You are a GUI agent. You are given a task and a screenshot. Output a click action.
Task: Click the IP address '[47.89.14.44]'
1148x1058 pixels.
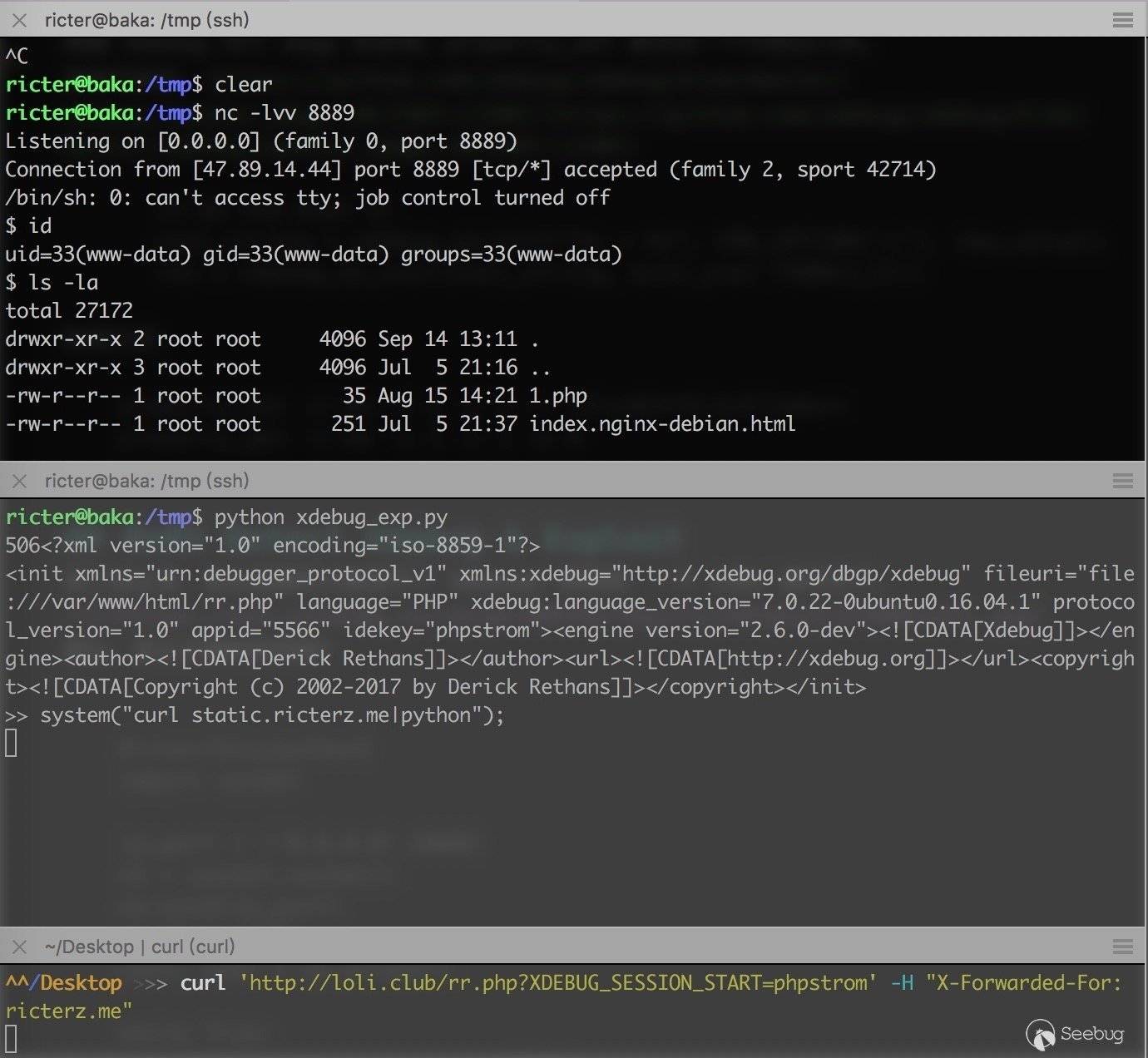click(x=267, y=169)
